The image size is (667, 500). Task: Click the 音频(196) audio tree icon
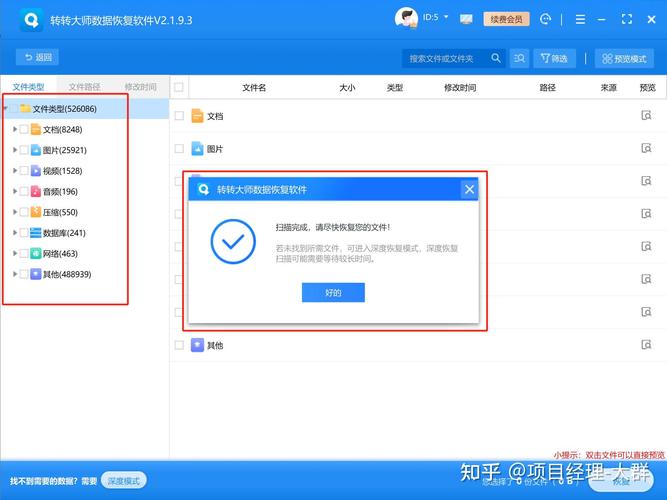pos(36,191)
